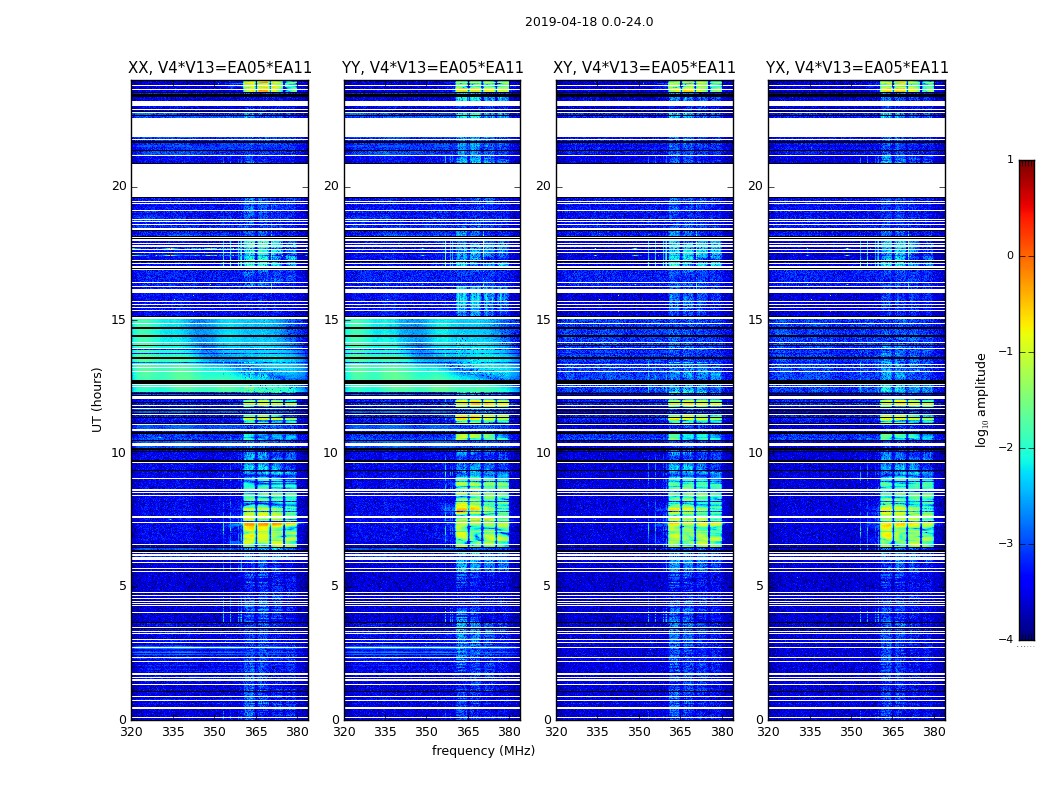Click the frequency (MHz) x-axis label
This screenshot has width=1050, height=800.
pos(483,751)
